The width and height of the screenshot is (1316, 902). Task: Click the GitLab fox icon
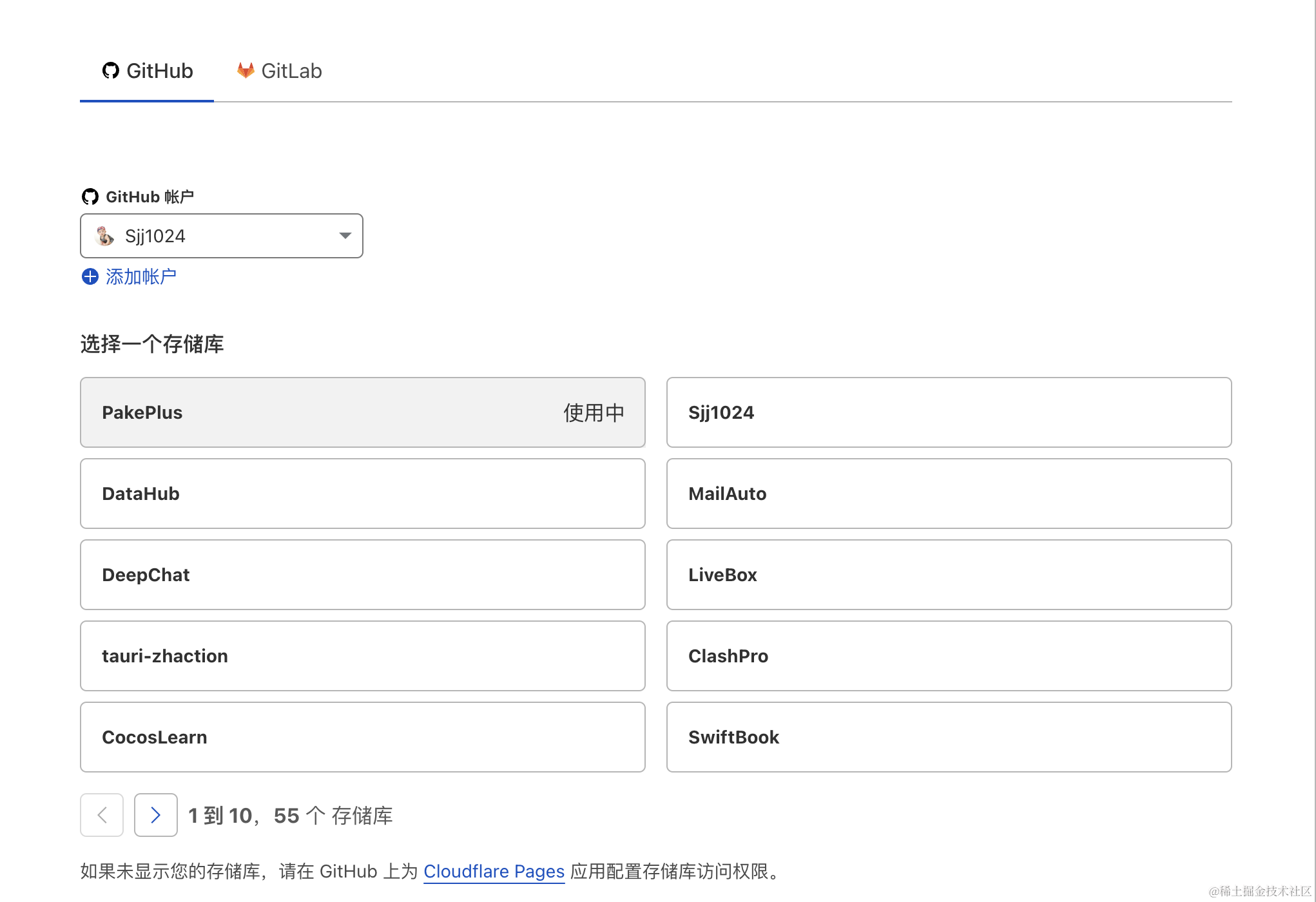point(245,71)
